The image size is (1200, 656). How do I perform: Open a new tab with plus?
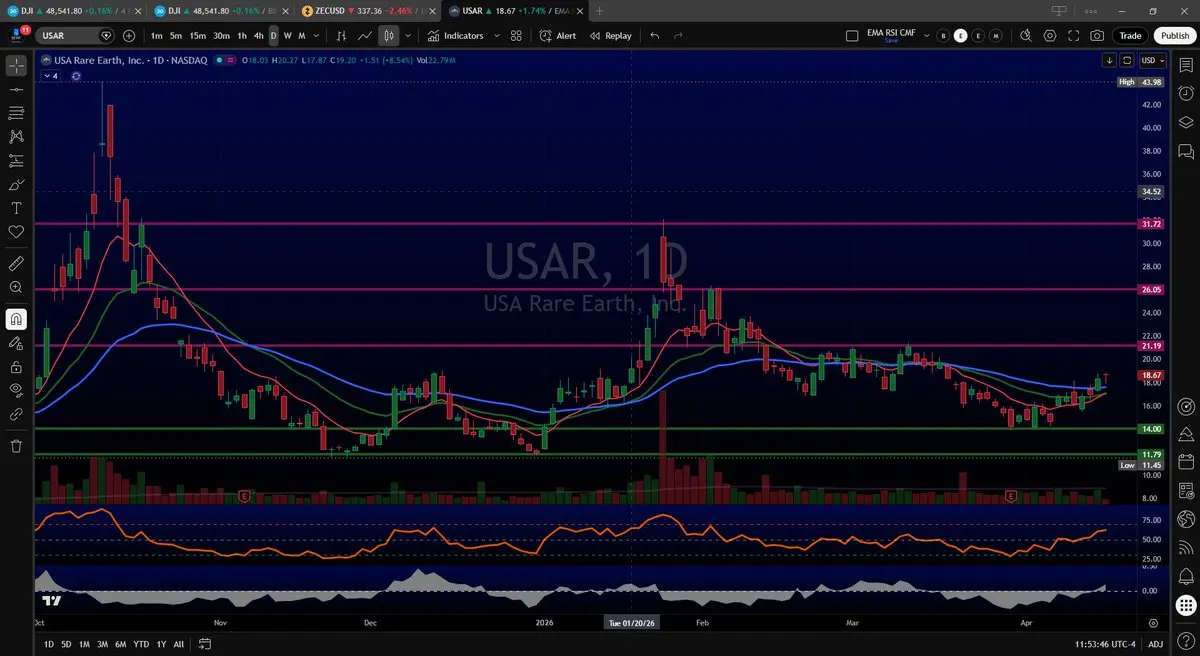(599, 10)
